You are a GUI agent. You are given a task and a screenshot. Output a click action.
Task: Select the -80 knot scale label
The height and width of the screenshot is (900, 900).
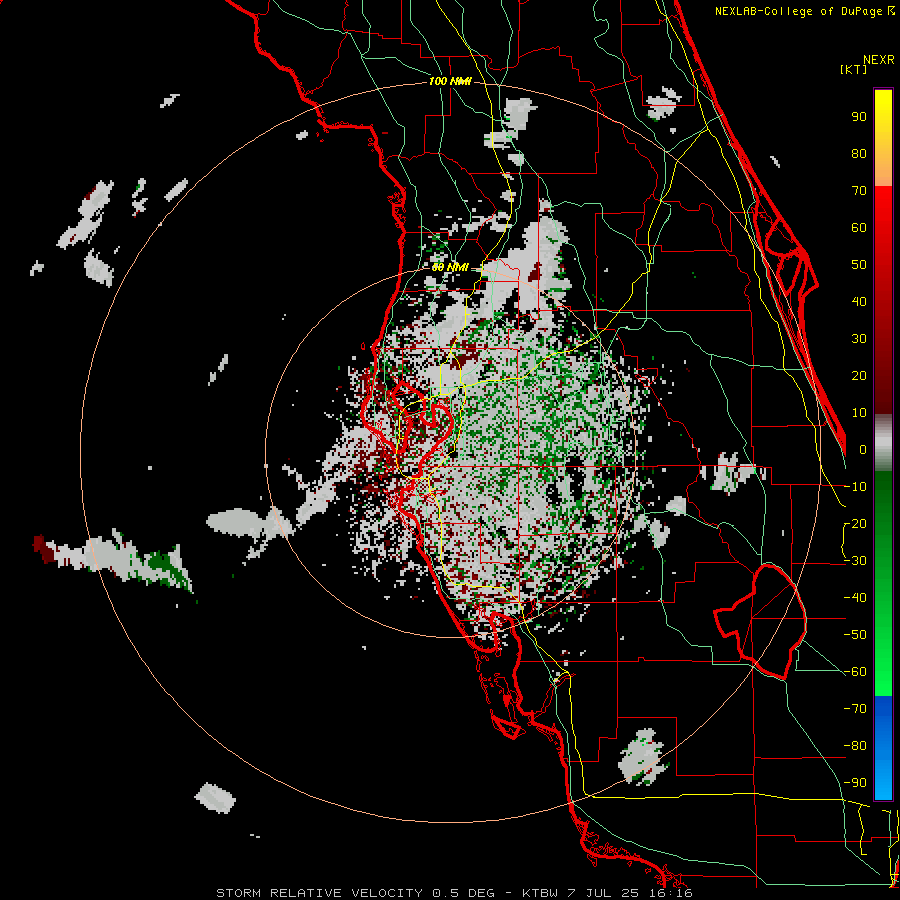pyautogui.click(x=855, y=746)
